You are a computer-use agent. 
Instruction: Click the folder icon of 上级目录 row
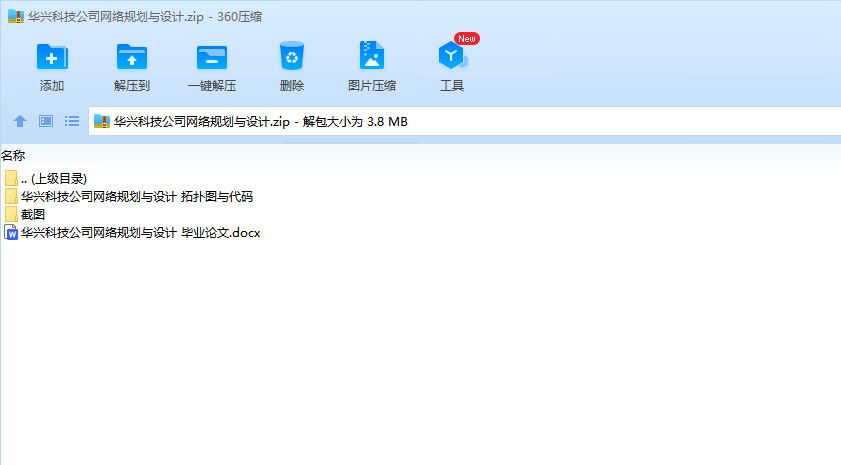tap(11, 178)
